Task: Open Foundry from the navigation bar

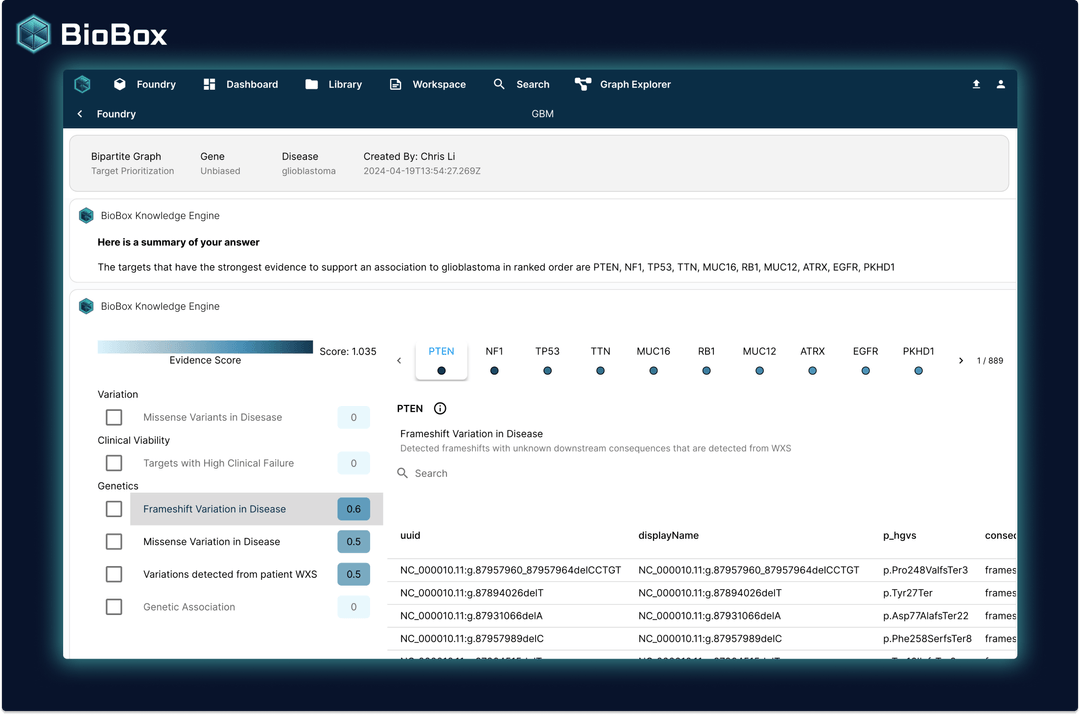Action: pos(145,84)
